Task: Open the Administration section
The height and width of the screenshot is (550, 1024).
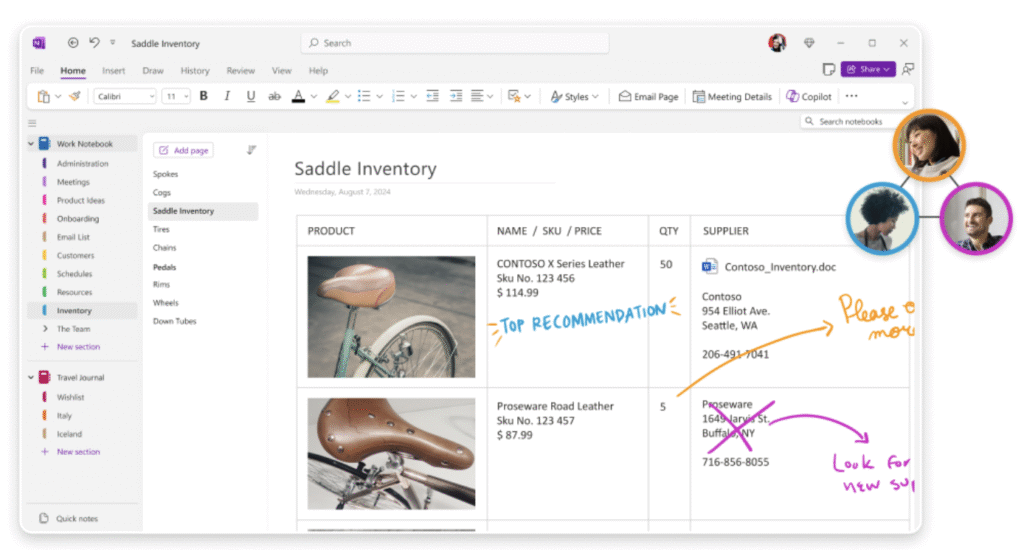Action: pos(82,163)
